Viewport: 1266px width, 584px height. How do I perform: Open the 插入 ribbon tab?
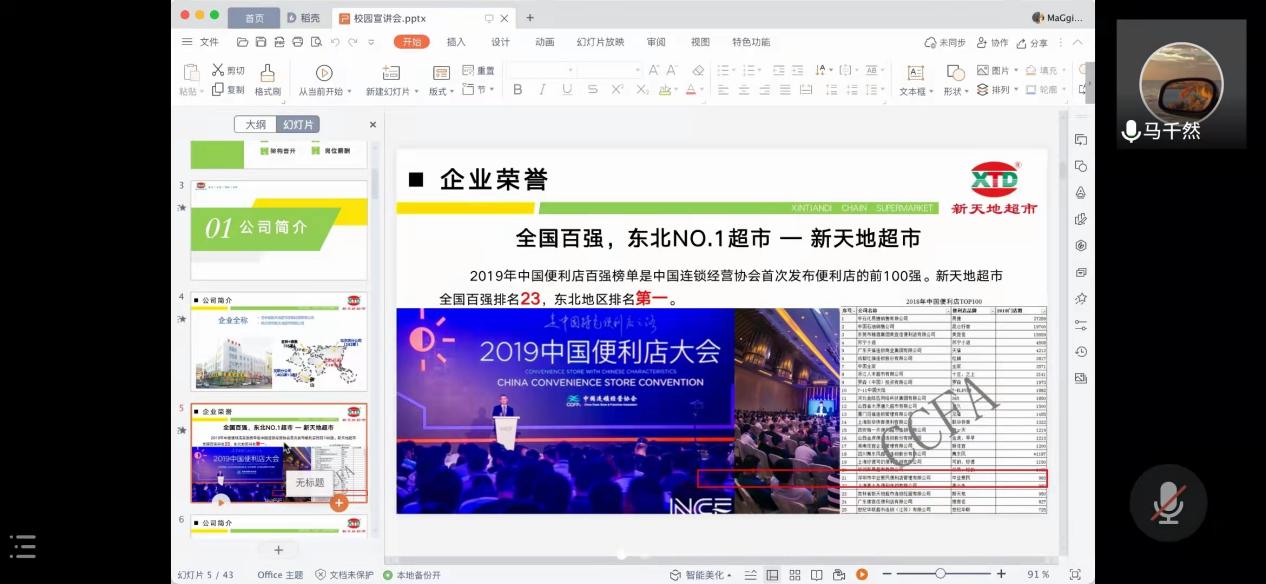[x=456, y=42]
